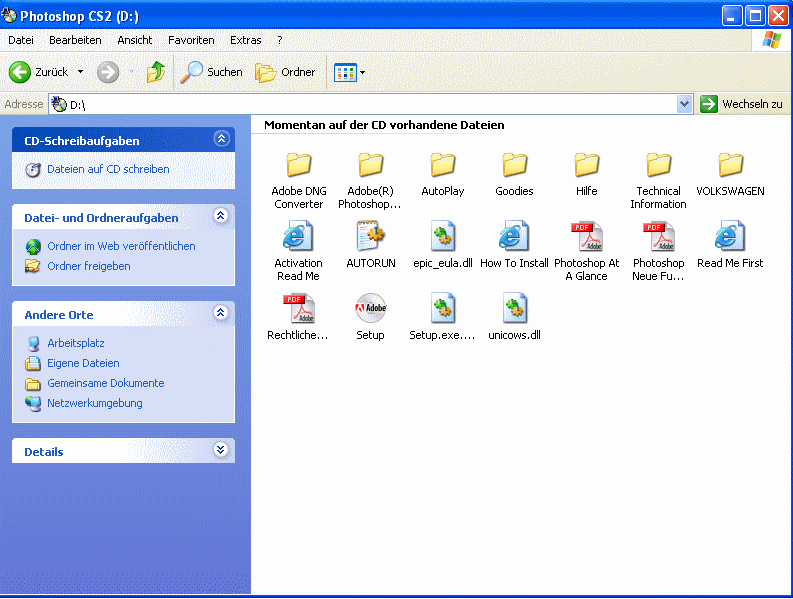Viewport: 793px width, 599px height.
Task: Open the ? help menu
Action: coord(280,40)
